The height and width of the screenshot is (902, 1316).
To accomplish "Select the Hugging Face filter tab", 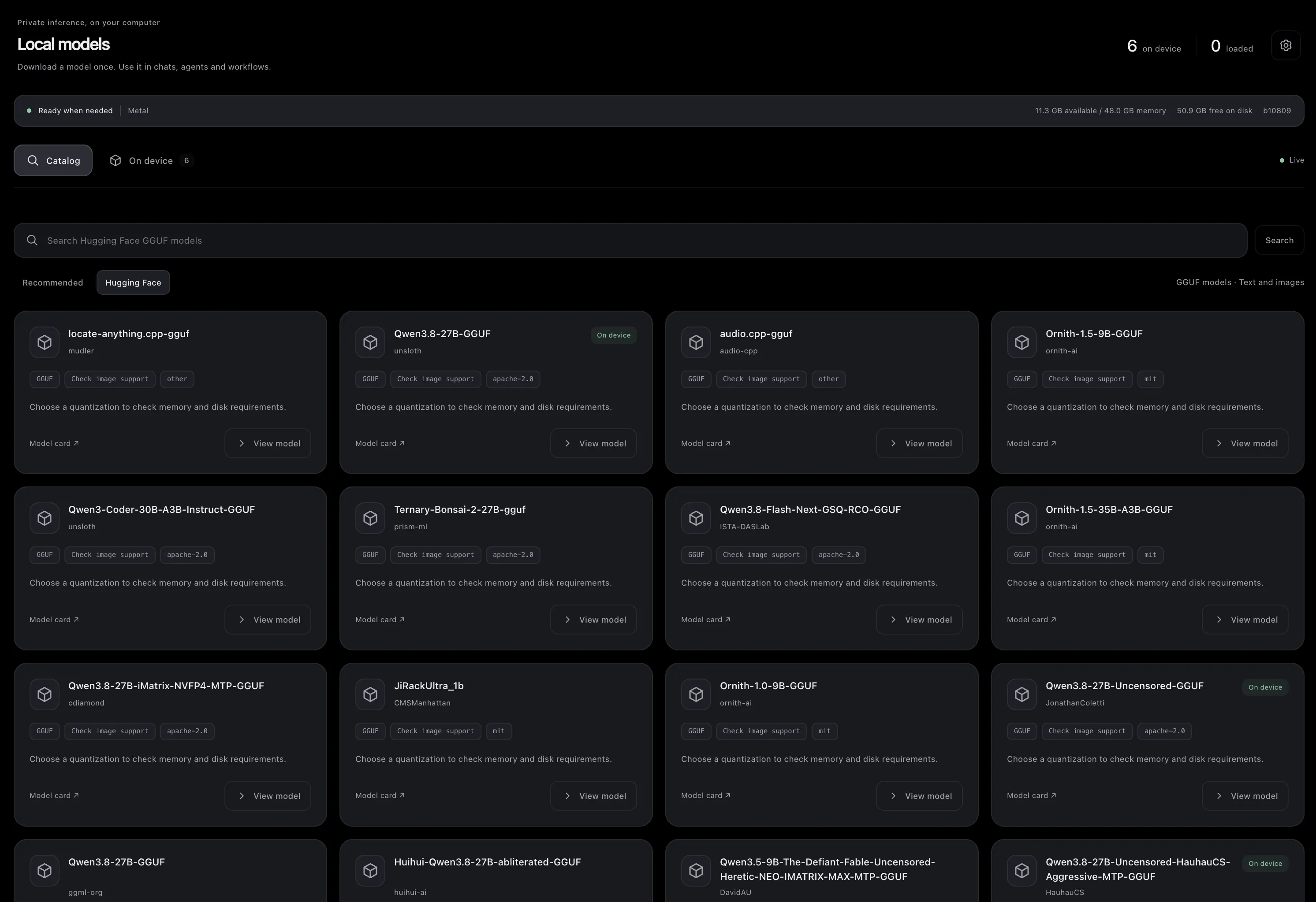I will 133,282.
